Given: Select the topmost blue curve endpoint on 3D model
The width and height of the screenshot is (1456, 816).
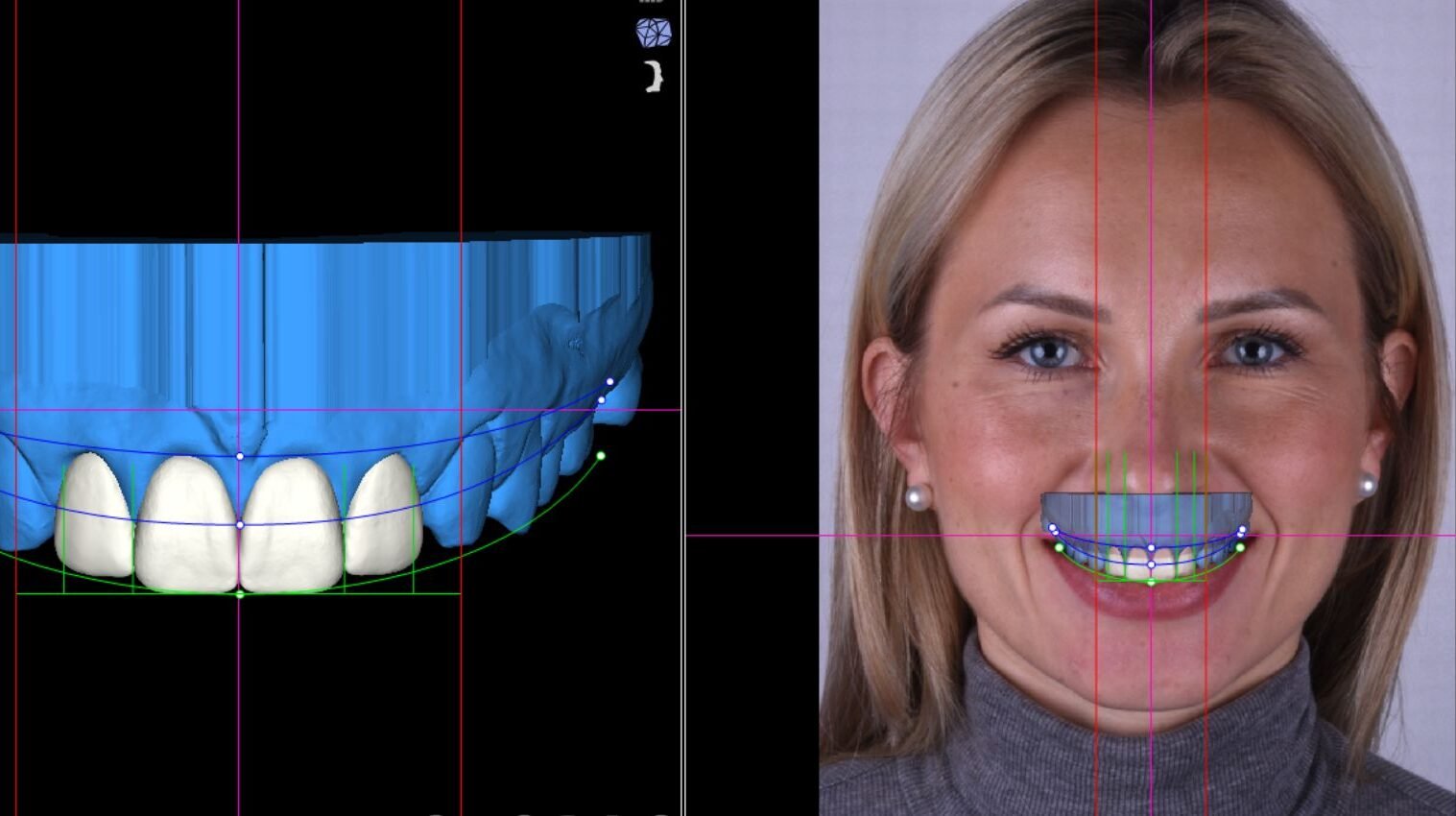Looking at the screenshot, I should pyautogui.click(x=609, y=382).
